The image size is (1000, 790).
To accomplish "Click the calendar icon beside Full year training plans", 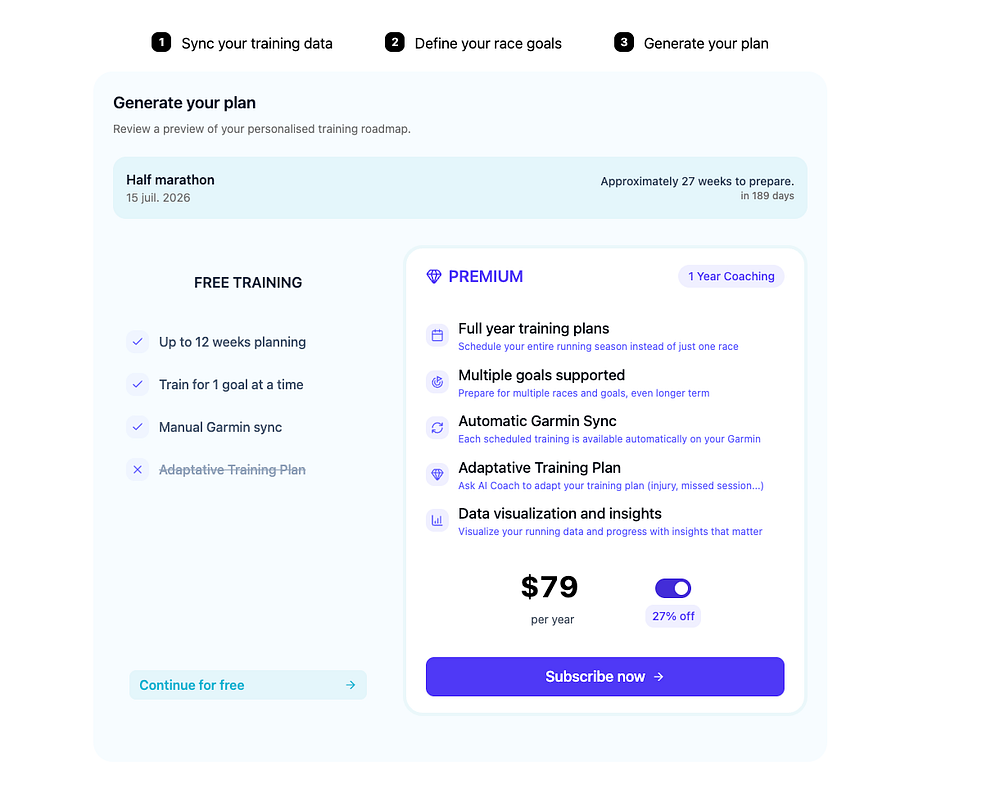I will 437,335.
